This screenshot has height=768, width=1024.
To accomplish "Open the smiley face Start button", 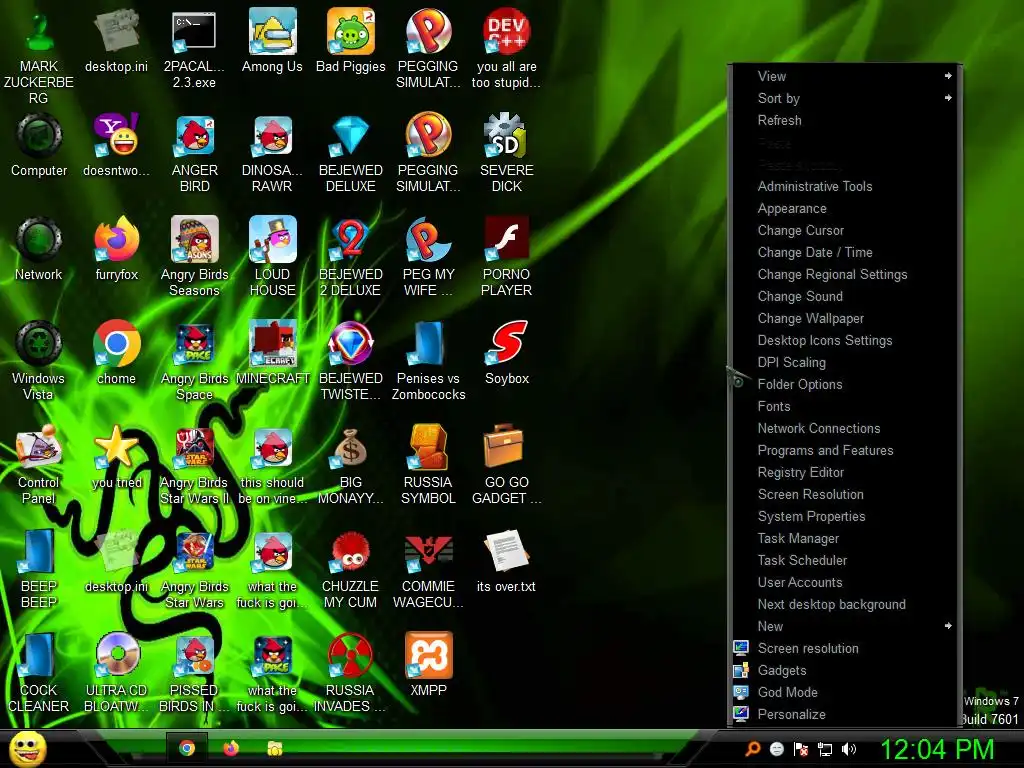I will (27, 748).
